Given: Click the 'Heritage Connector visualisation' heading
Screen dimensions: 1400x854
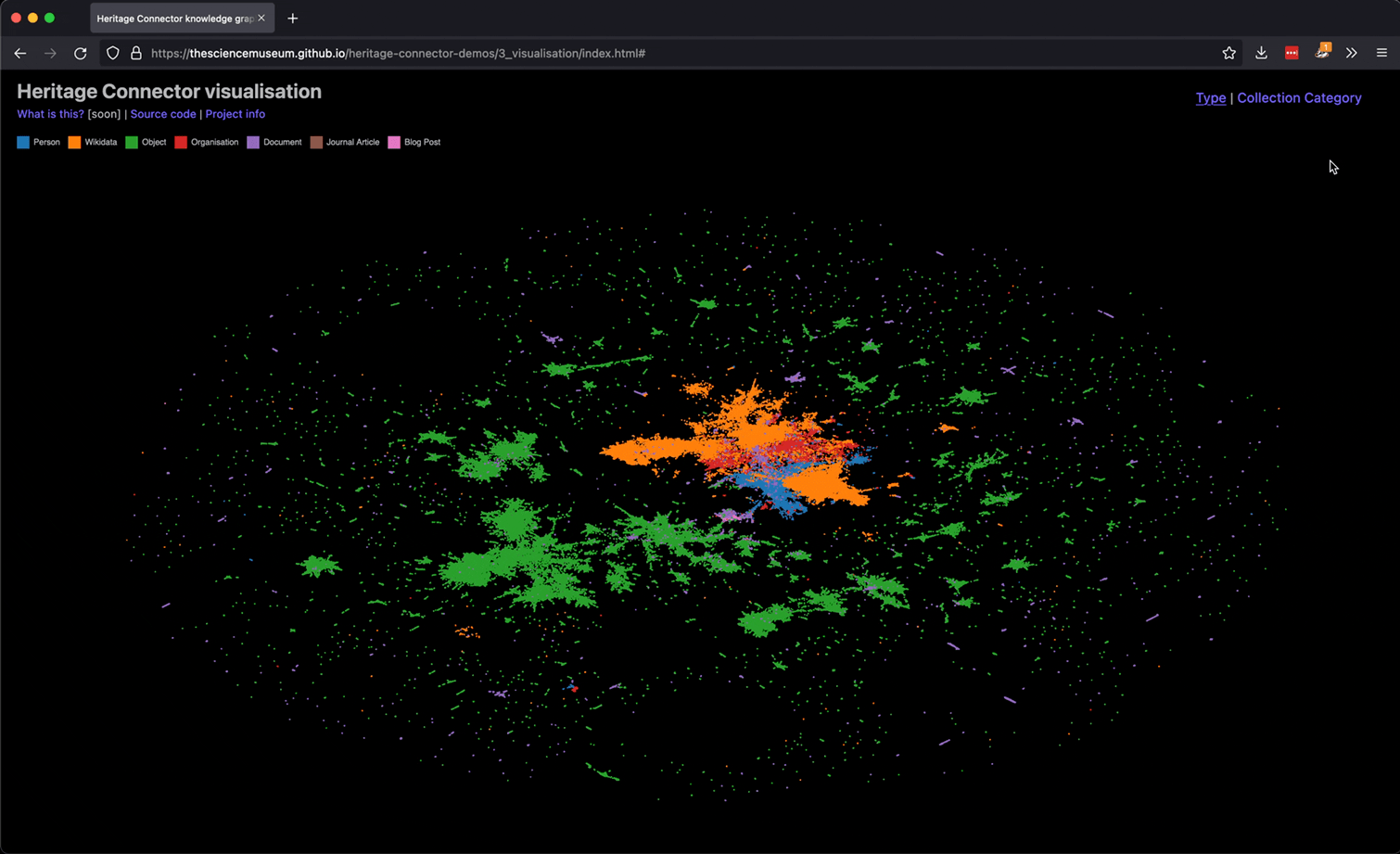Looking at the screenshot, I should (x=169, y=92).
